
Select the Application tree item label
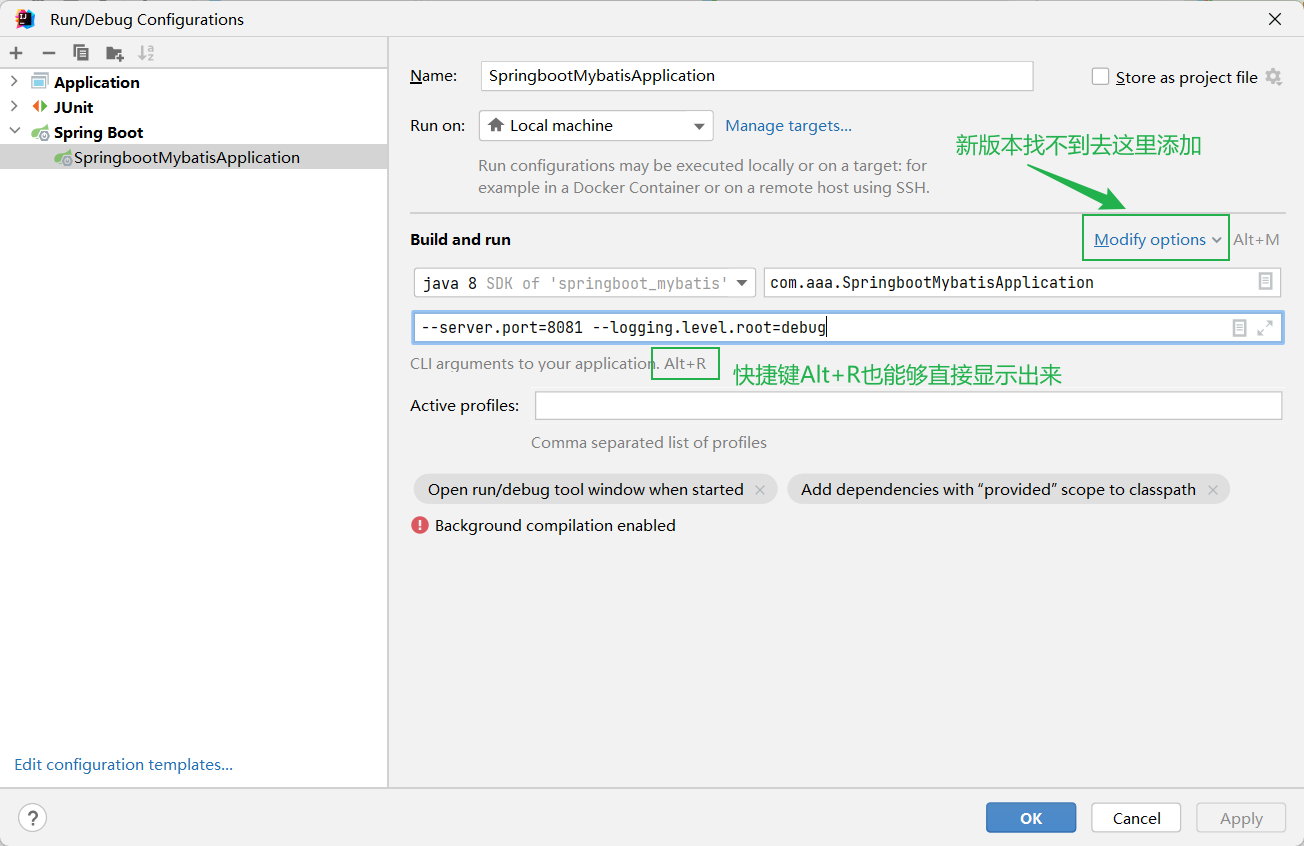[97, 82]
